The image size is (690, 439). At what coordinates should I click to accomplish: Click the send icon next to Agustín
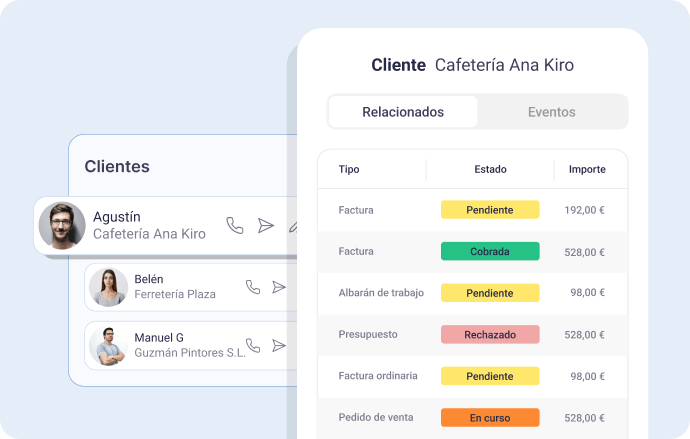point(265,226)
